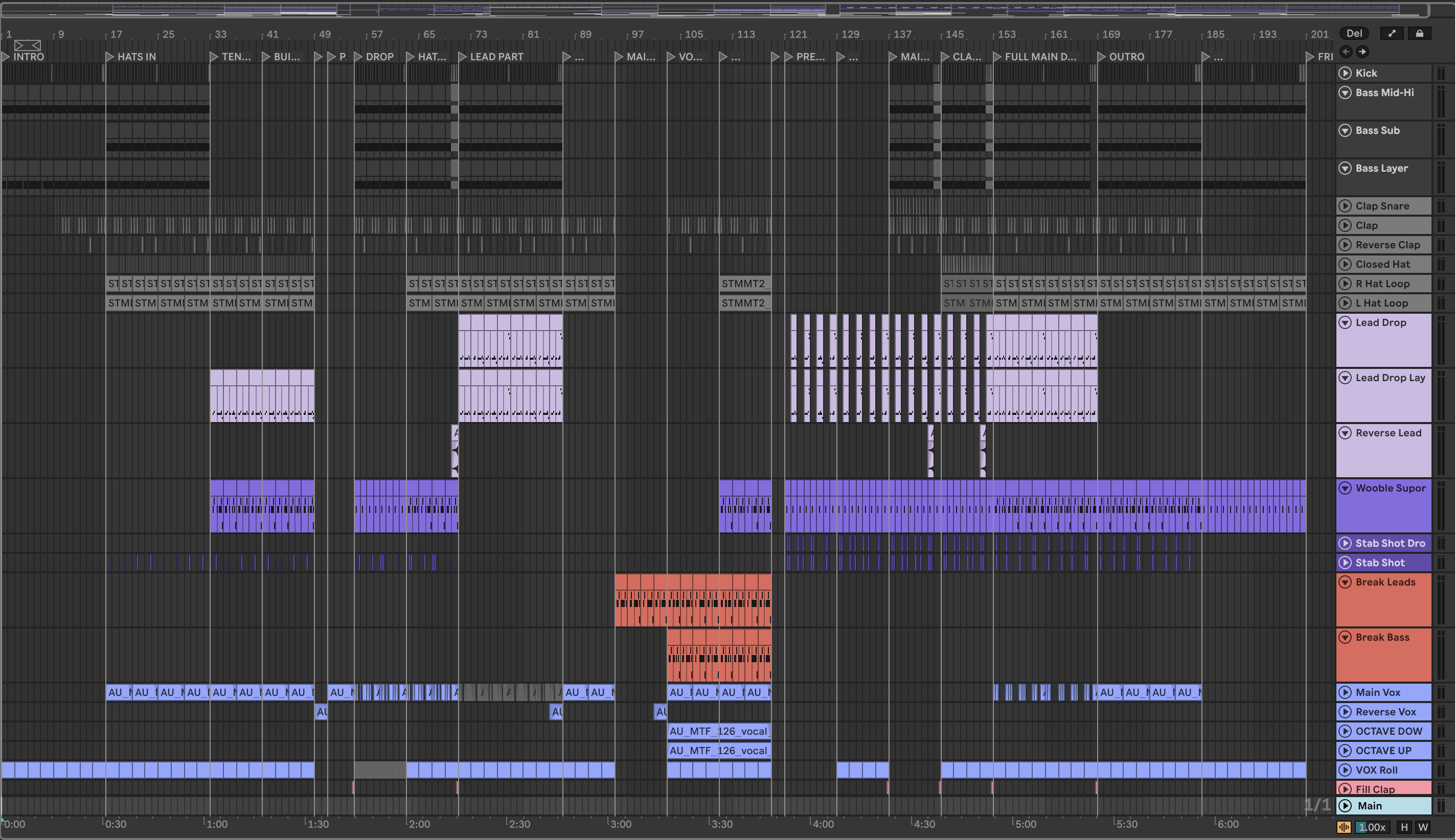Toggle the automation mode icon
The width and height of the screenshot is (1455, 840).
tap(1392, 33)
